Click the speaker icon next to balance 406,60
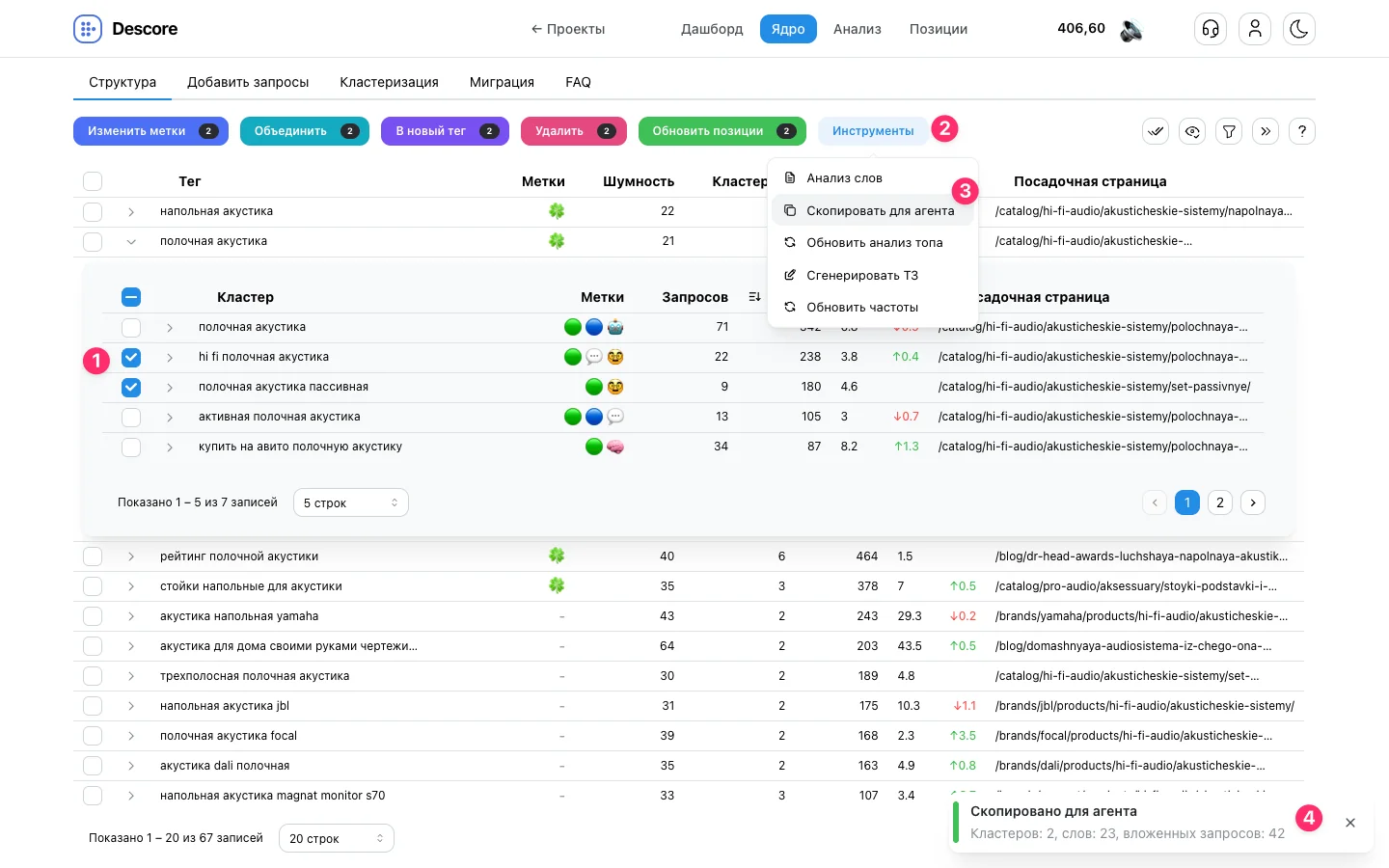The image size is (1389, 868). [1130, 30]
